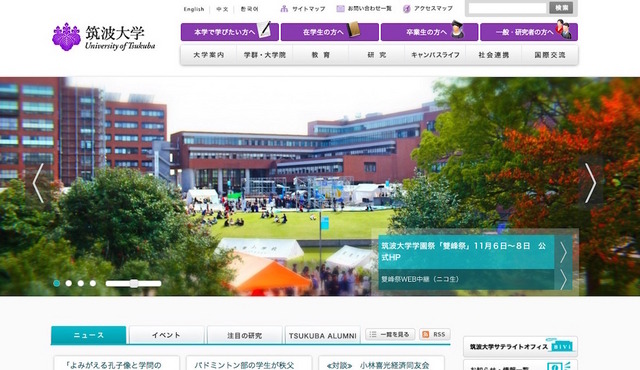Select the third carousel slide dot

coord(81,283)
